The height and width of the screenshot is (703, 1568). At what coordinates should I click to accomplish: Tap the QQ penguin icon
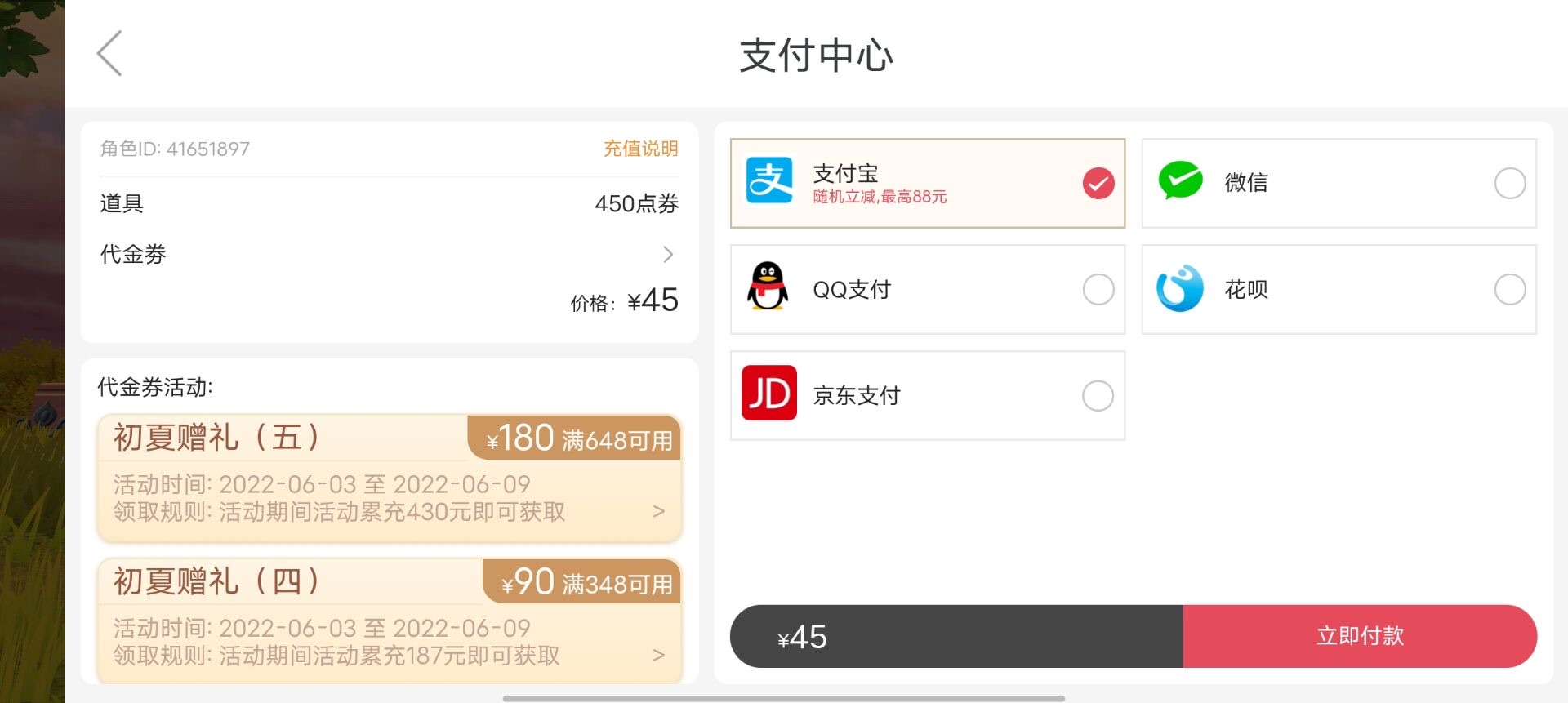(768, 287)
